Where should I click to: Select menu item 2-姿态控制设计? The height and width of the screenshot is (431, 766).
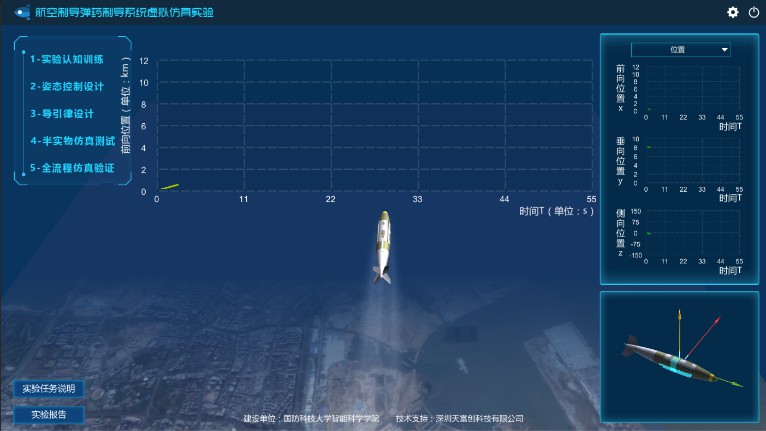coord(67,86)
